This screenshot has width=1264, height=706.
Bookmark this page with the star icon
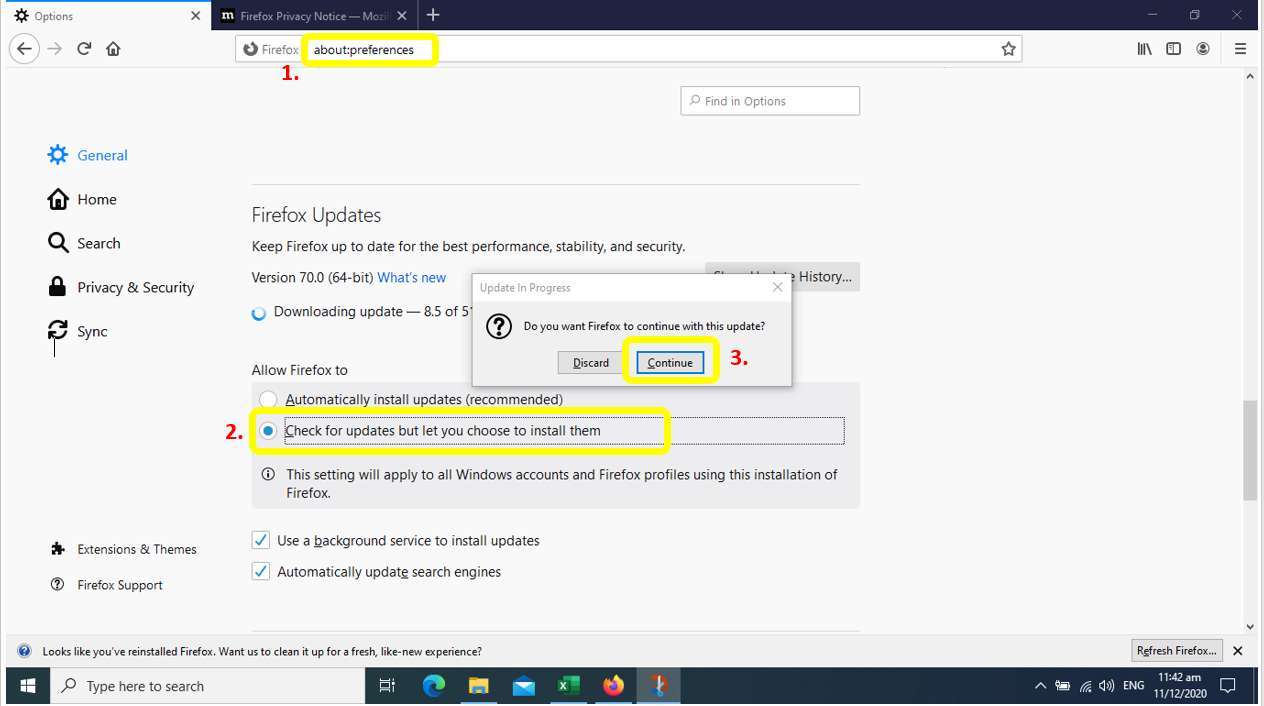pyautogui.click(x=1008, y=49)
